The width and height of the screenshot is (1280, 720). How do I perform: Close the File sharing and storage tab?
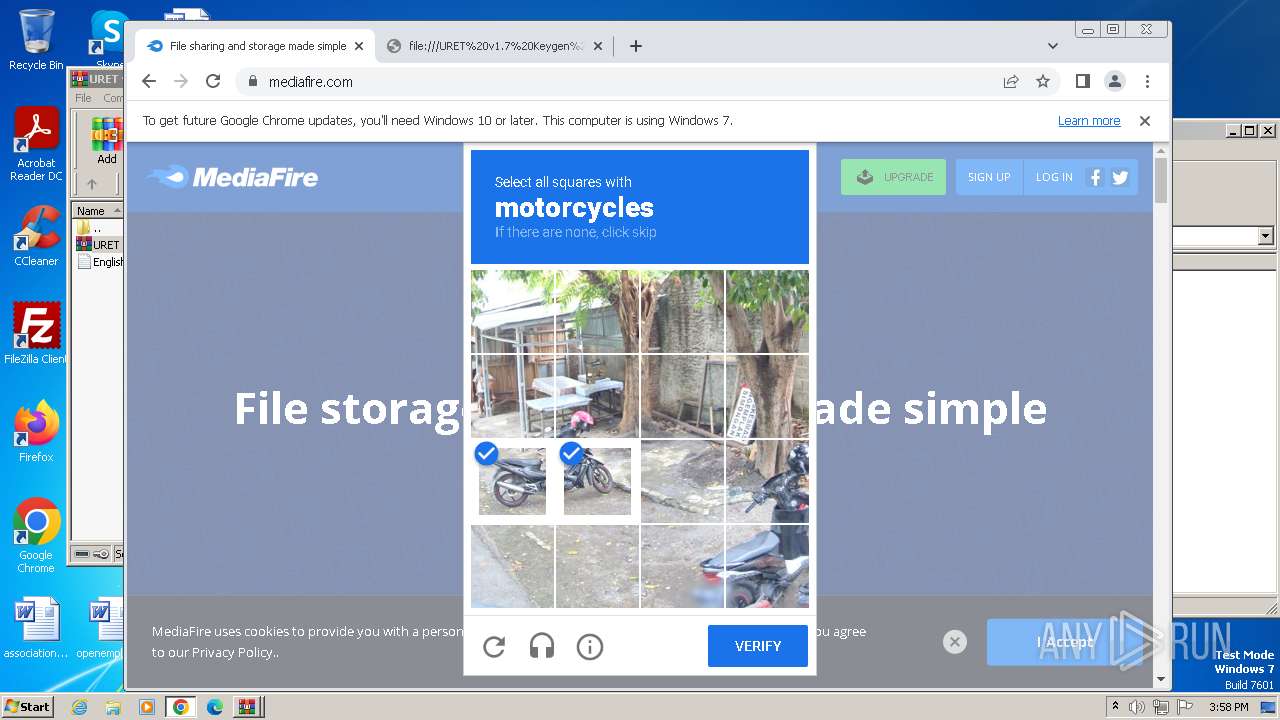tap(359, 46)
